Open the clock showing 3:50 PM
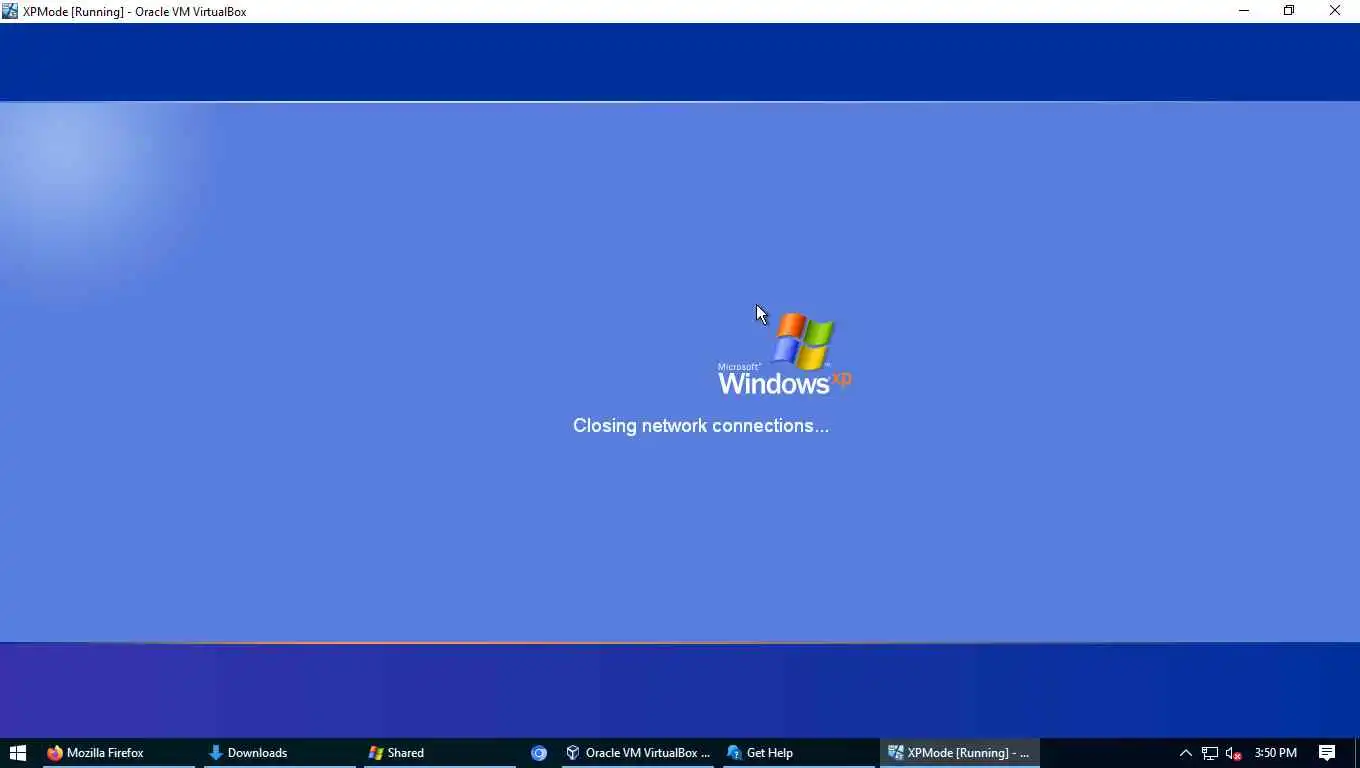Image resolution: width=1360 pixels, height=768 pixels. pyautogui.click(x=1276, y=753)
